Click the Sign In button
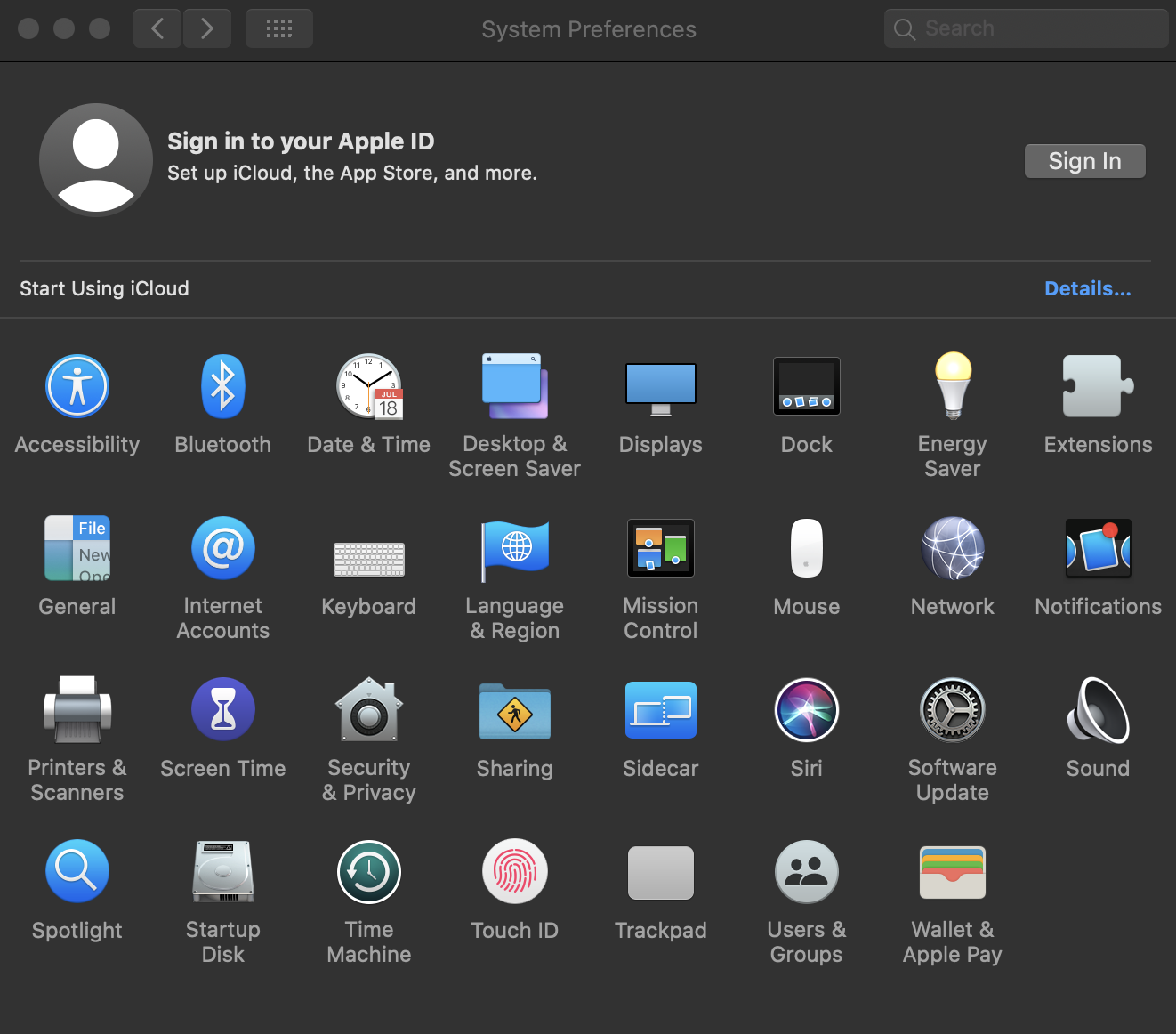Image resolution: width=1176 pixels, height=1034 pixels. click(x=1085, y=161)
